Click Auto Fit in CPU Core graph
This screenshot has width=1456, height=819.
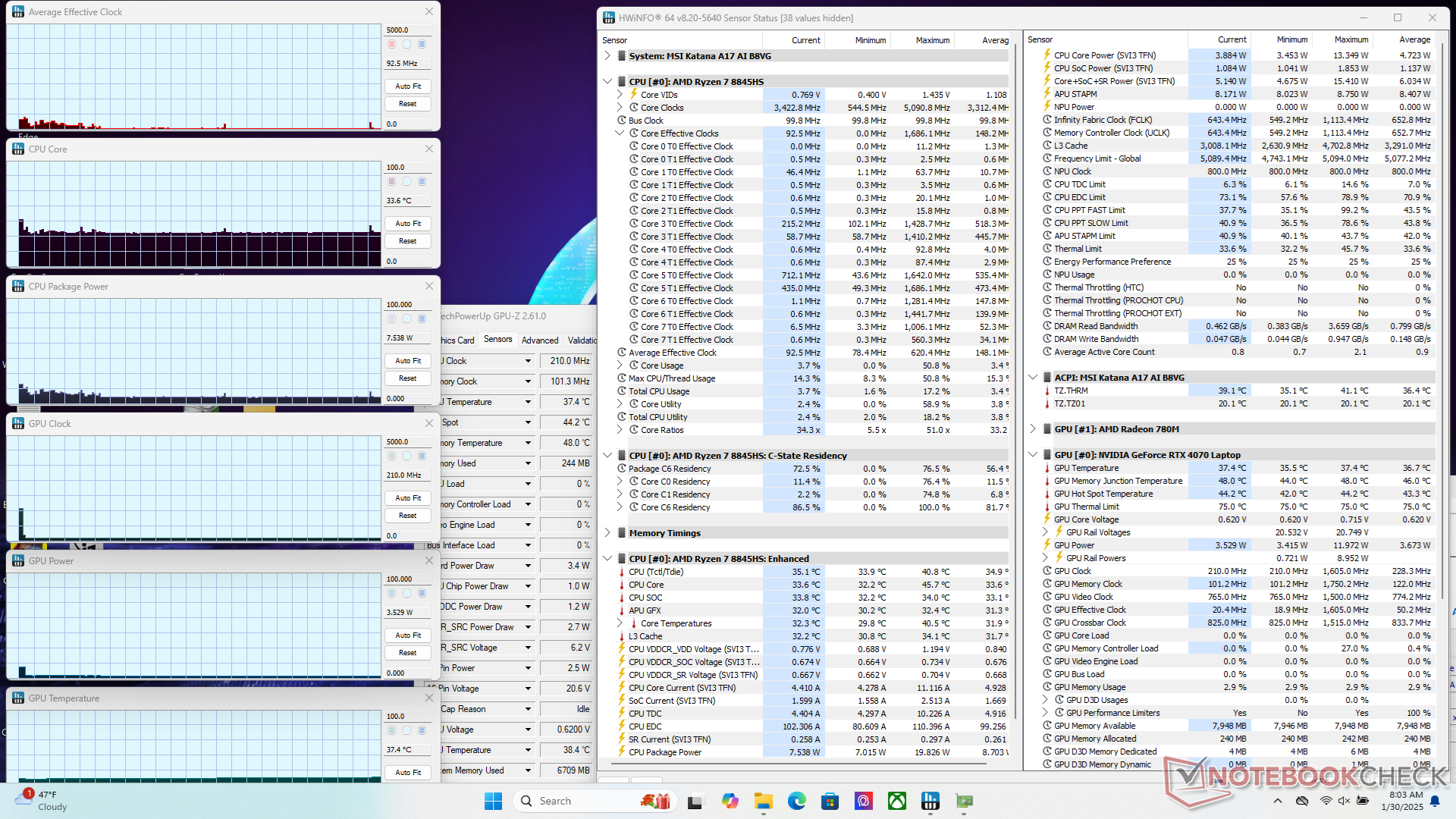click(x=408, y=224)
